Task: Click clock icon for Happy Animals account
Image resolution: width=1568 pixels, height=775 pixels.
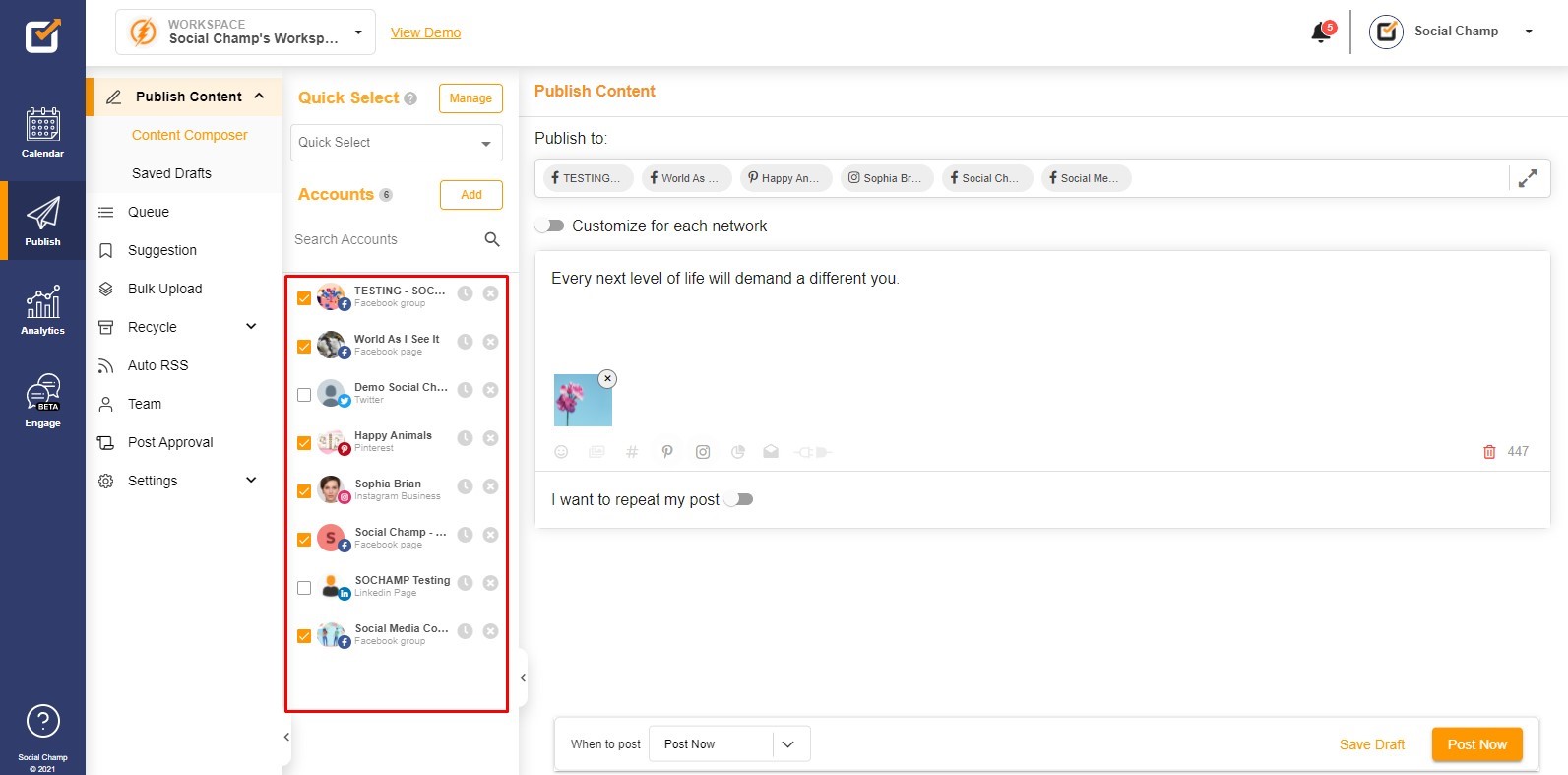Action: point(465,438)
